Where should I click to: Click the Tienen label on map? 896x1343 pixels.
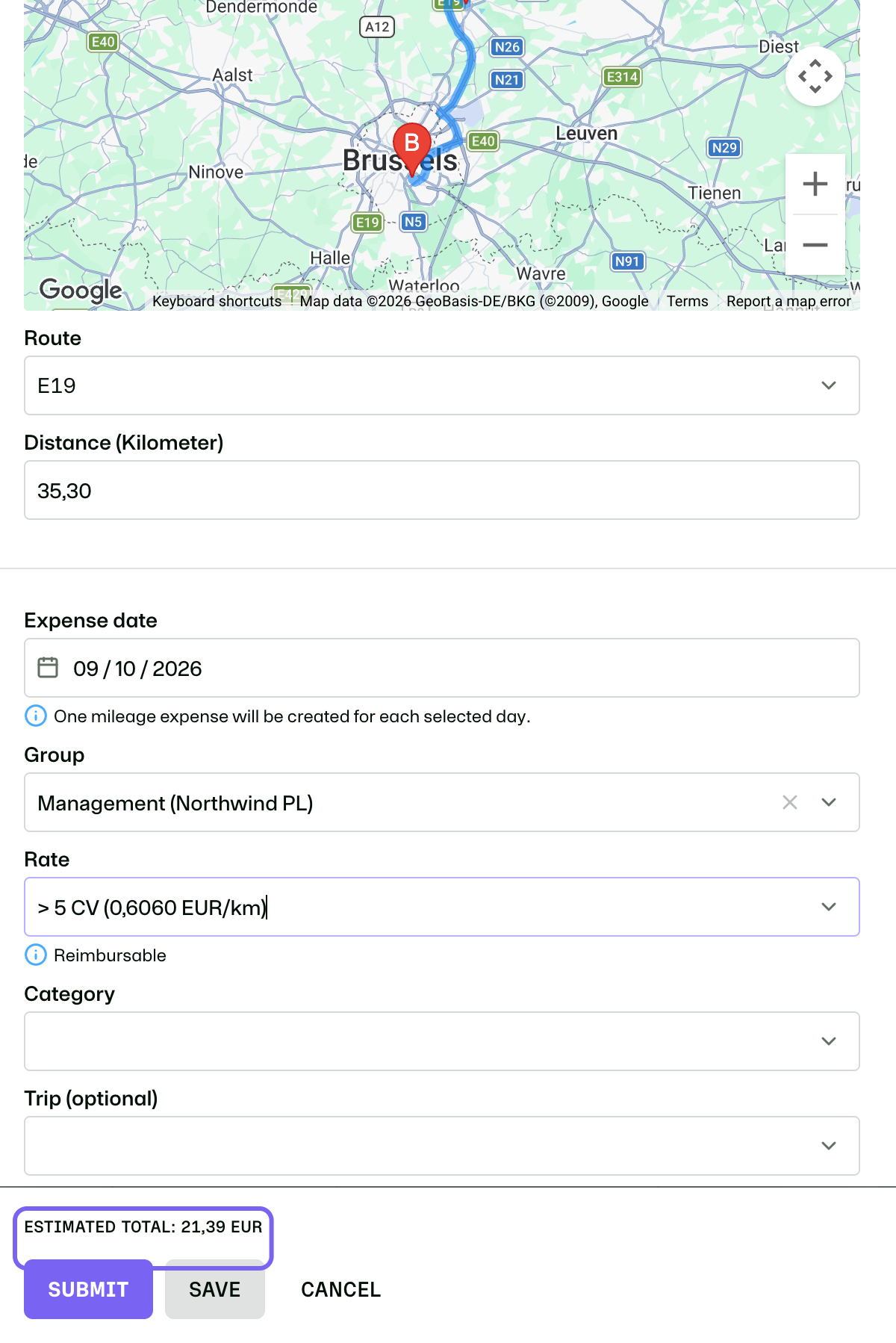(715, 193)
